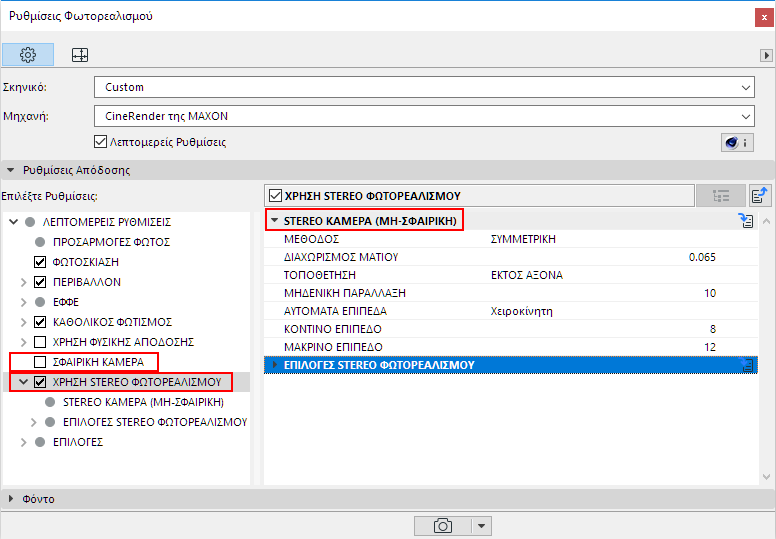This screenshot has height=539, width=776.
Task: Edit the ΔΙΑΧΩΡΙΣΜΟΣ ΜΑΤΙΟΥ value 0.065
Action: tap(702, 257)
